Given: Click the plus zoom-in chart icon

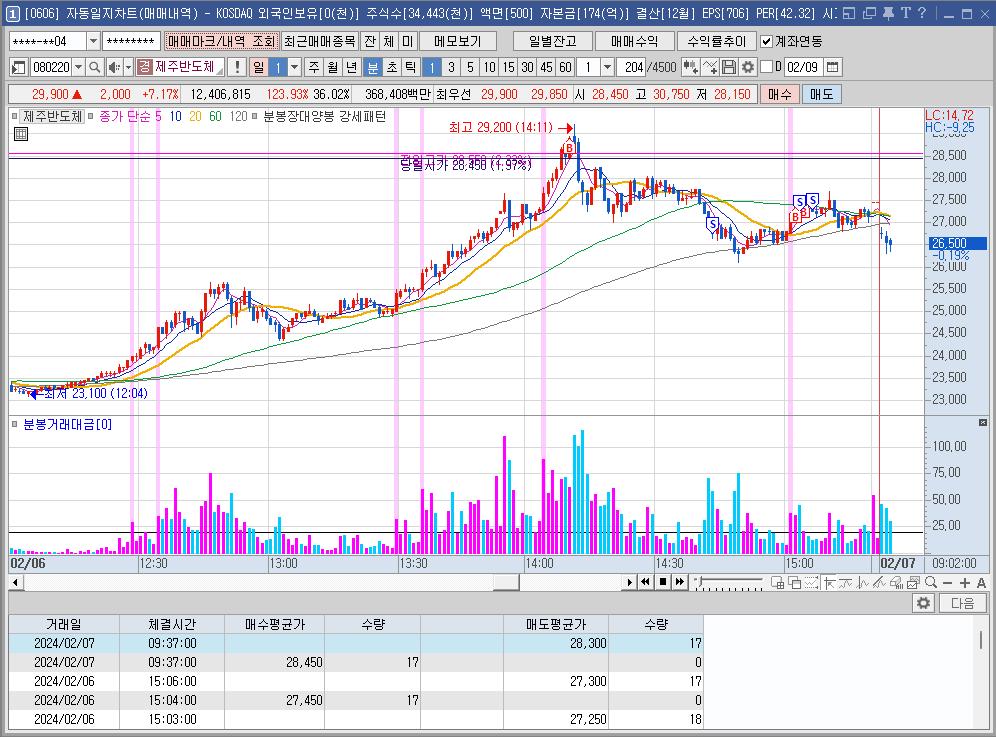Looking at the screenshot, I should click(x=965, y=583).
